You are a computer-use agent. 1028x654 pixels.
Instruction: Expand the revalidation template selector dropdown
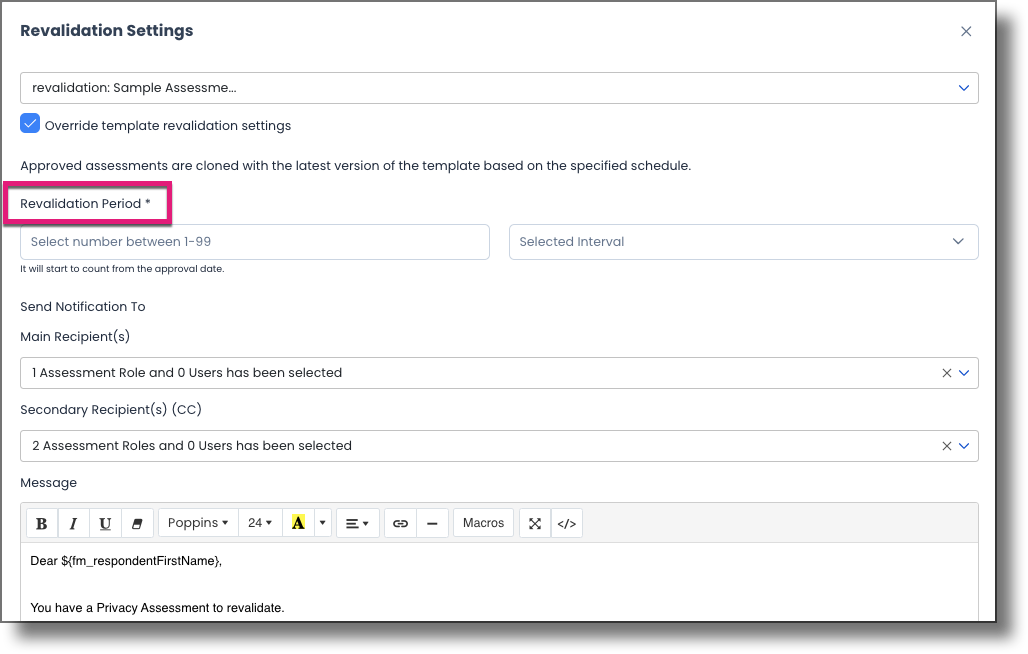point(963,88)
